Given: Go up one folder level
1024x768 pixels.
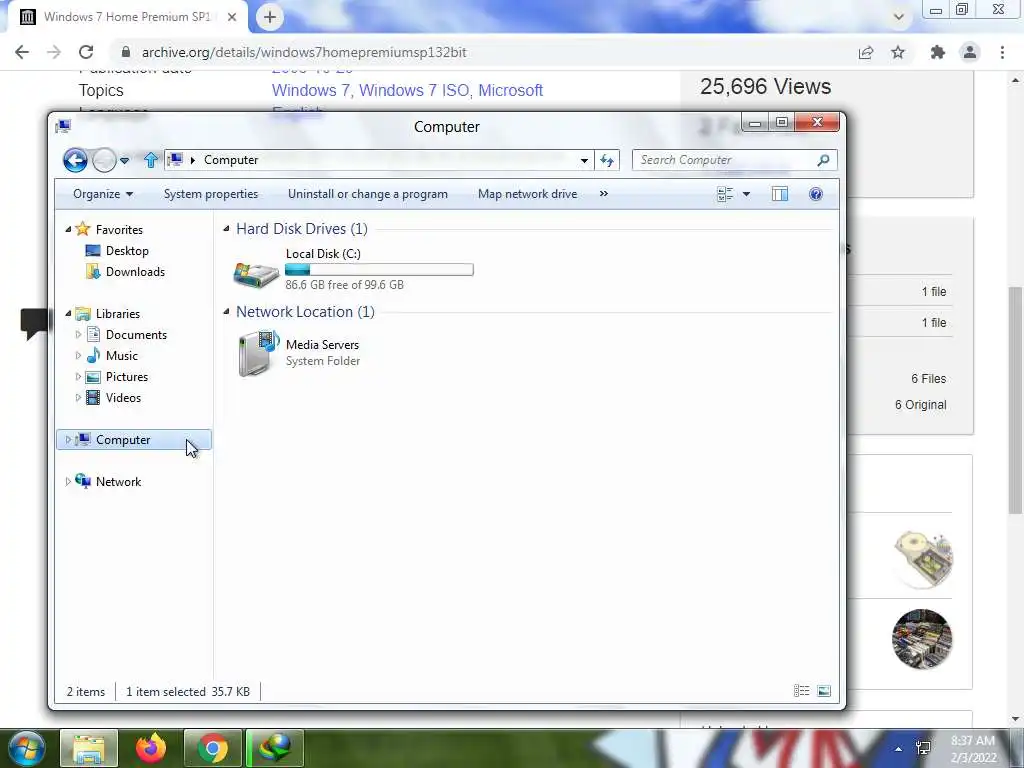Looking at the screenshot, I should click(x=151, y=160).
